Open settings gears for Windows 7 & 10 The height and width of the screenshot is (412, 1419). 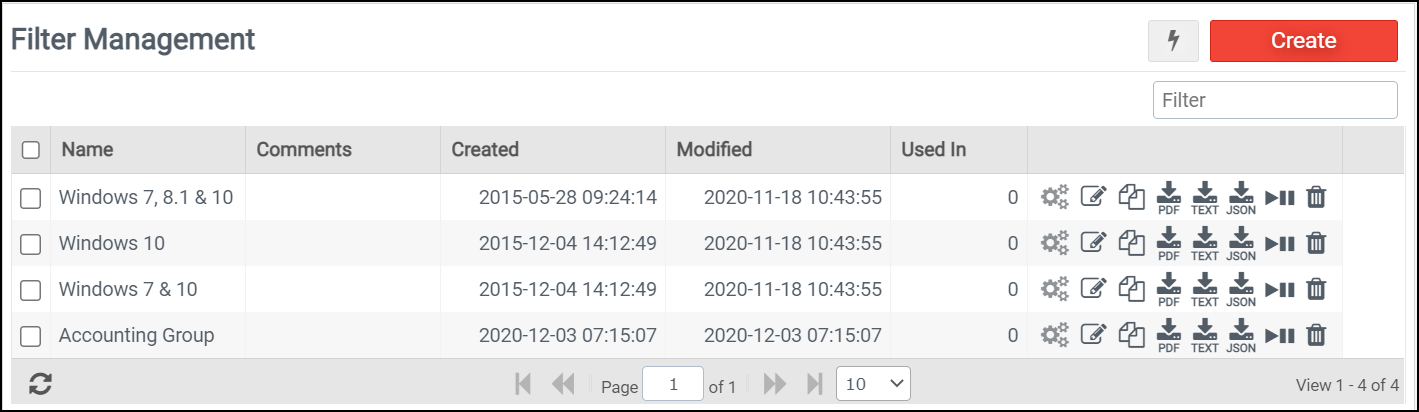click(1054, 290)
